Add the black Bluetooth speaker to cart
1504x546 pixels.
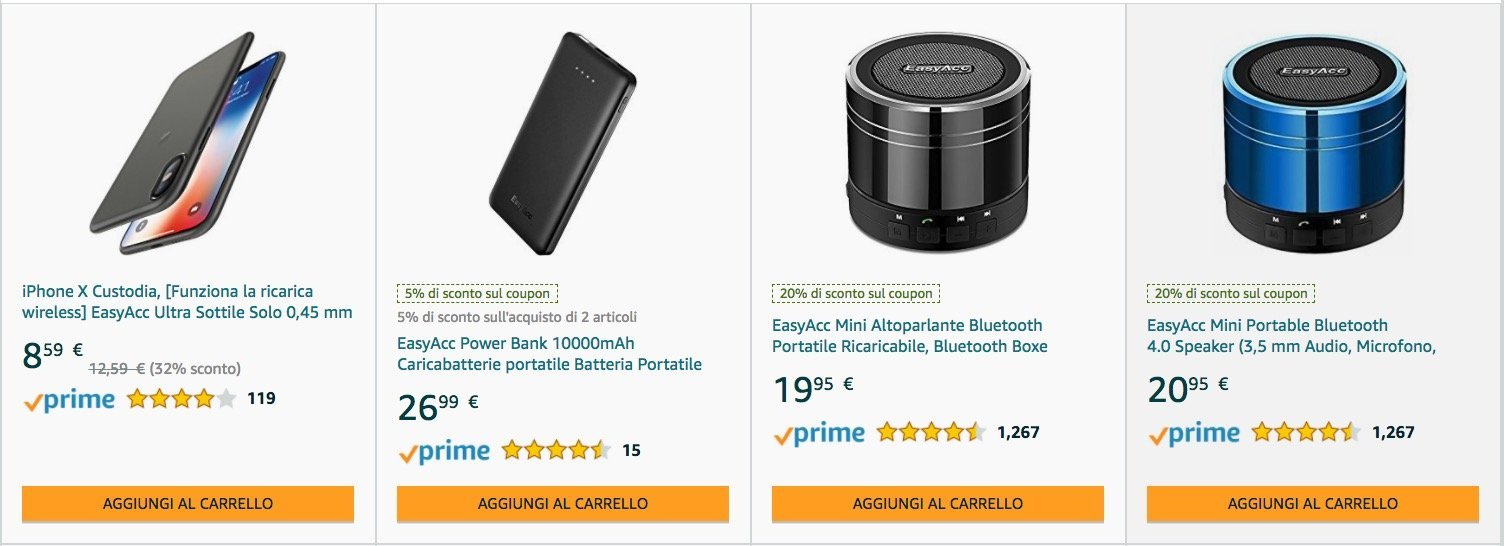938,503
